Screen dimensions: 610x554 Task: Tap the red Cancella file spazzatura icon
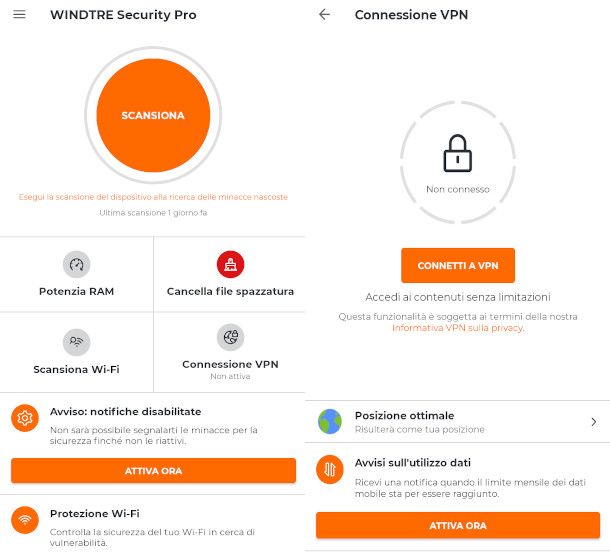point(230,264)
